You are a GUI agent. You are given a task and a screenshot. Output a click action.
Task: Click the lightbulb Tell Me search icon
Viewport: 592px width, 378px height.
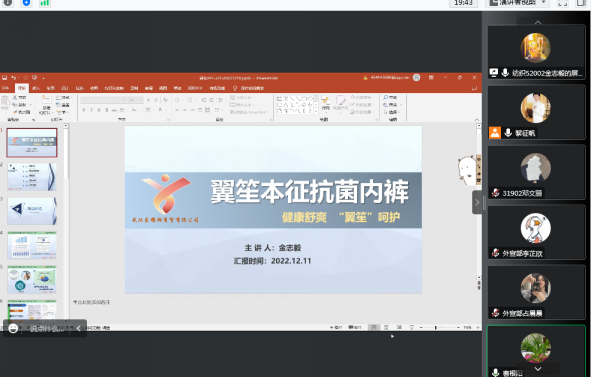pyautogui.click(x=235, y=88)
